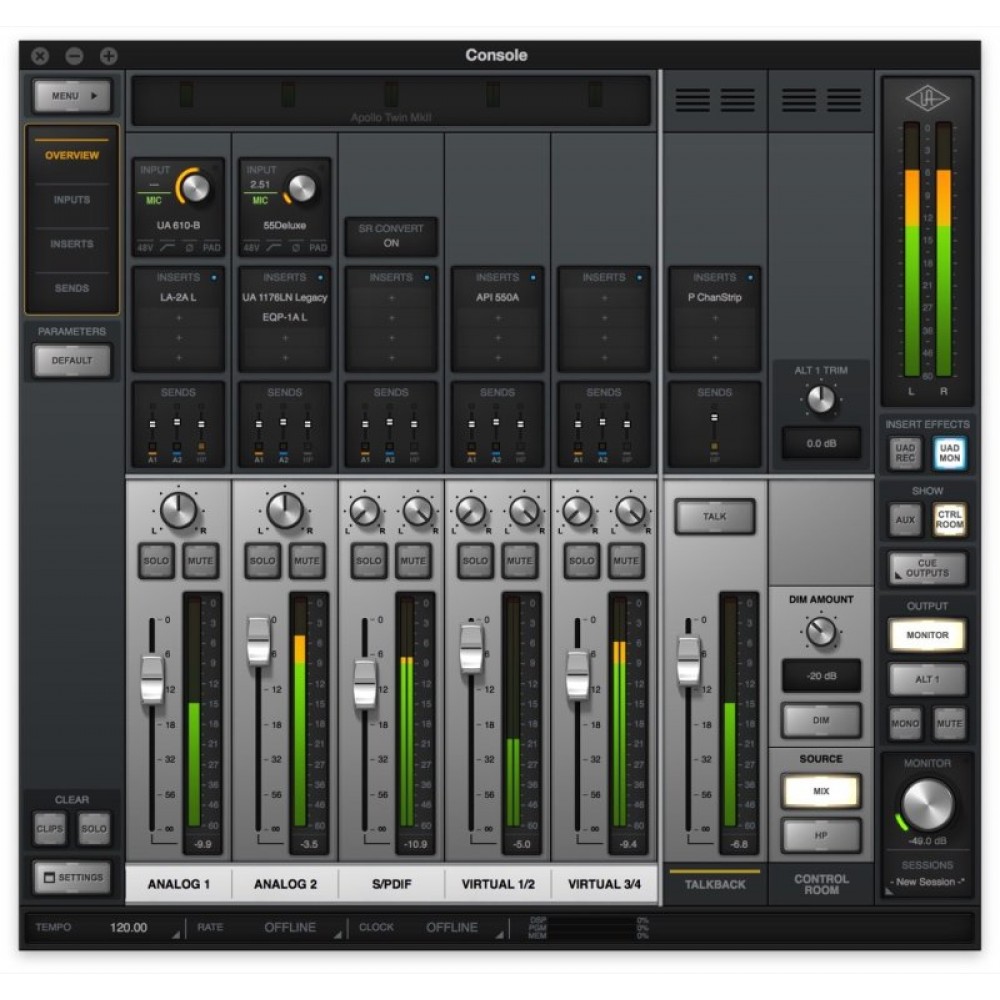Open the SETTINGS window
The width and height of the screenshot is (1000, 1000).
[72, 878]
